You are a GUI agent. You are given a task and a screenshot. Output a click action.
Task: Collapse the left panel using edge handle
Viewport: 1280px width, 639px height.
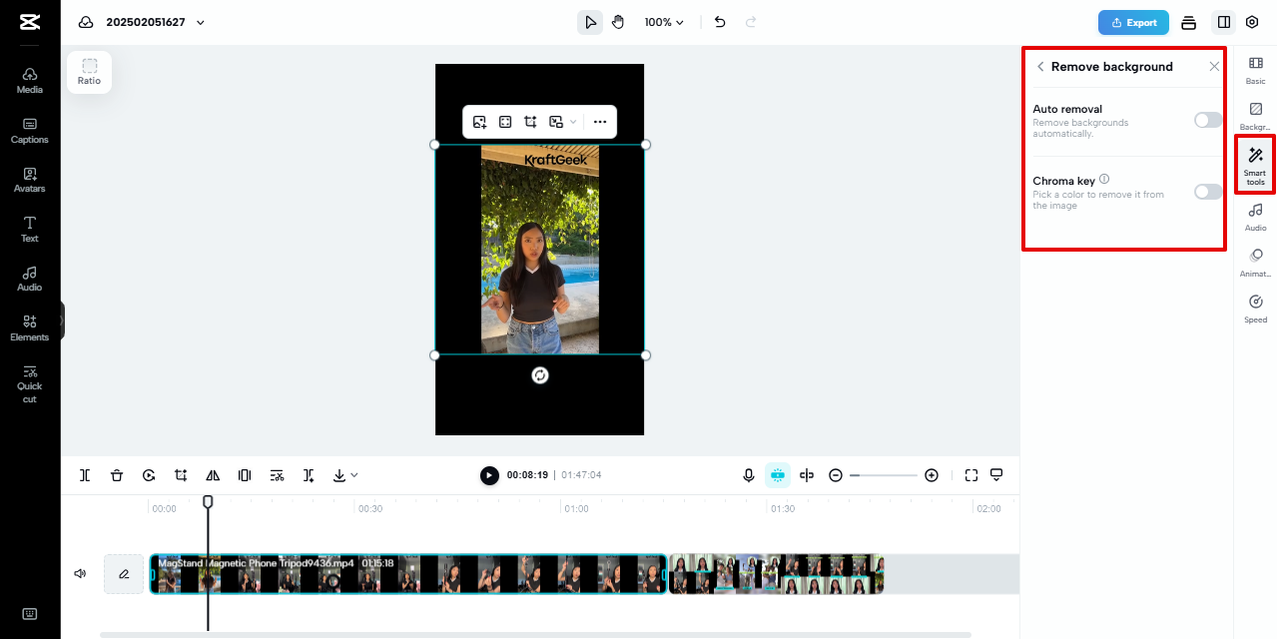(61, 321)
